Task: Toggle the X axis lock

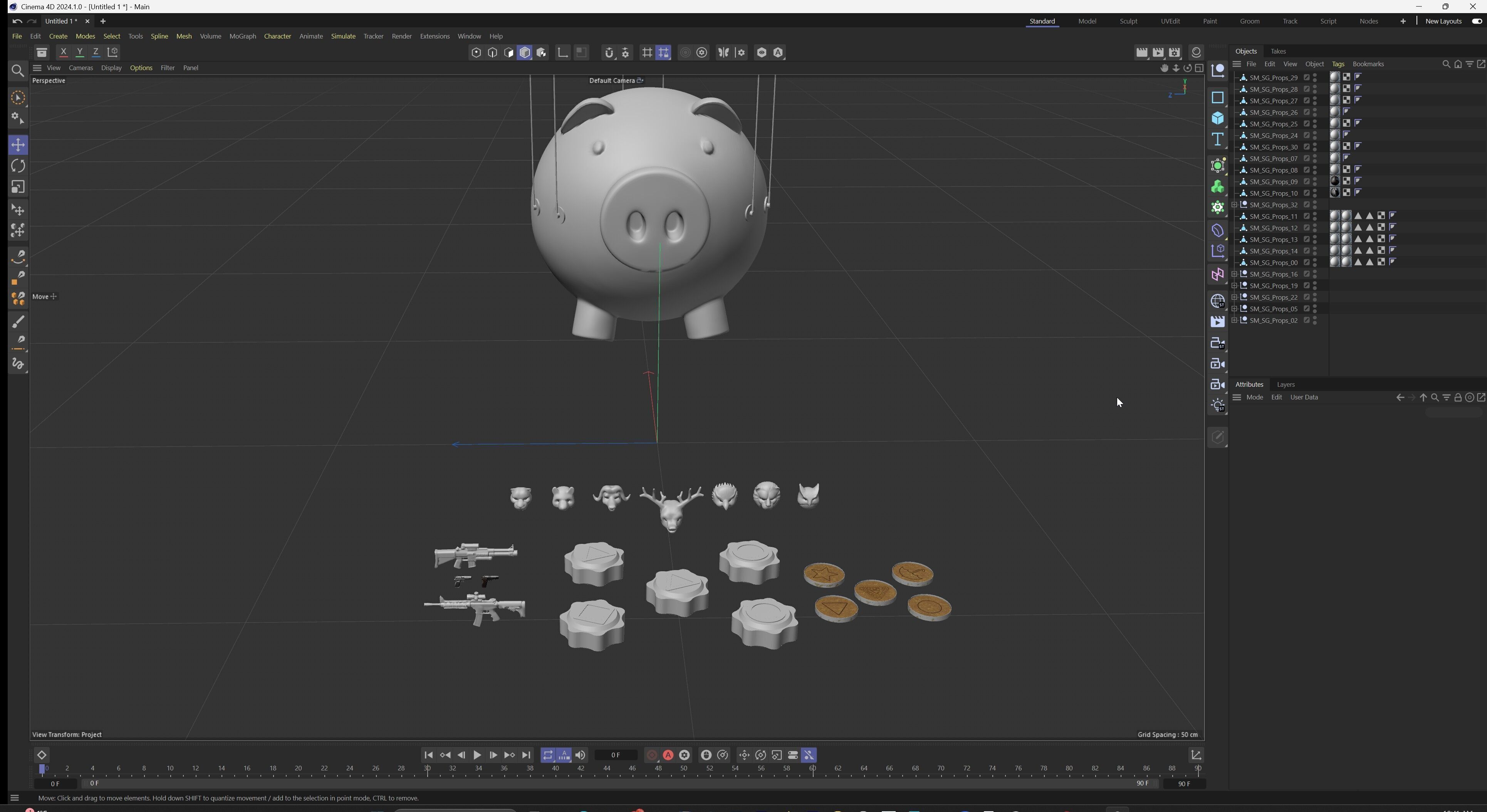Action: (64, 52)
